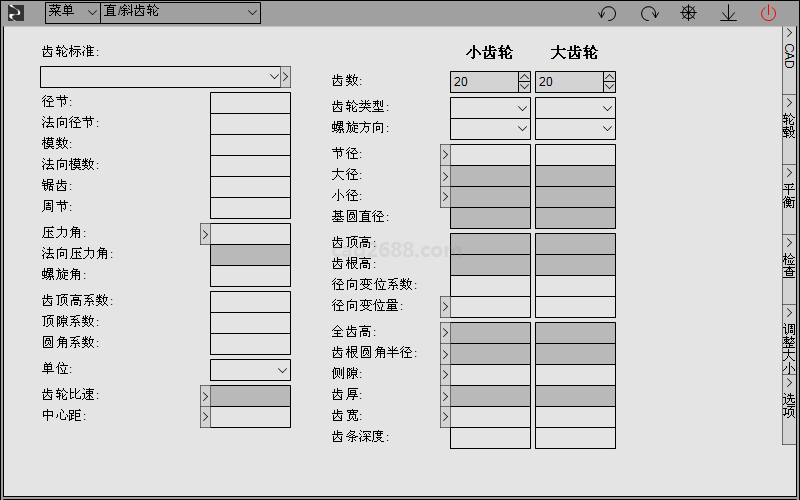800x500 pixels.
Task: Click the ship wheel icon in toolbar
Action: click(x=688, y=13)
